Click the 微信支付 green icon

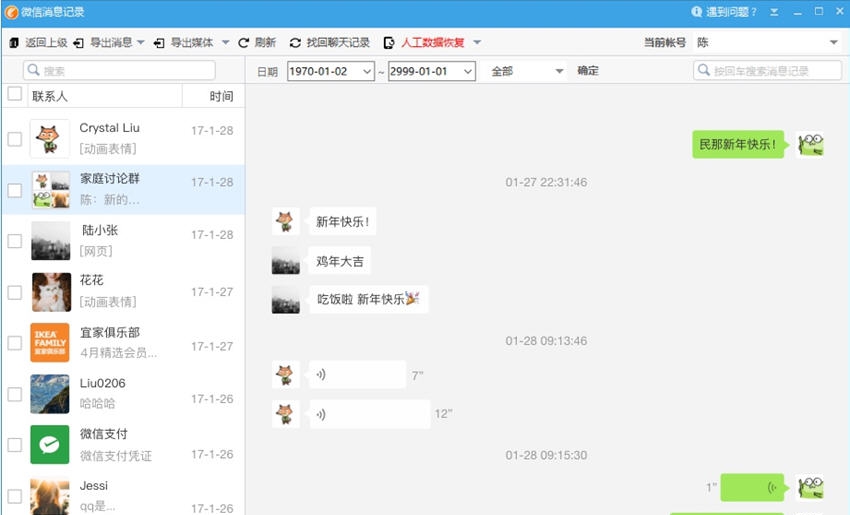point(50,445)
